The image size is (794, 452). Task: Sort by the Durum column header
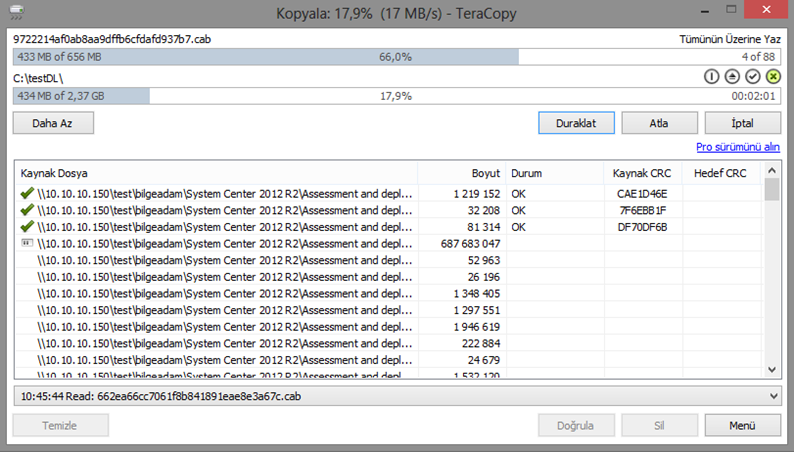pyautogui.click(x=554, y=173)
